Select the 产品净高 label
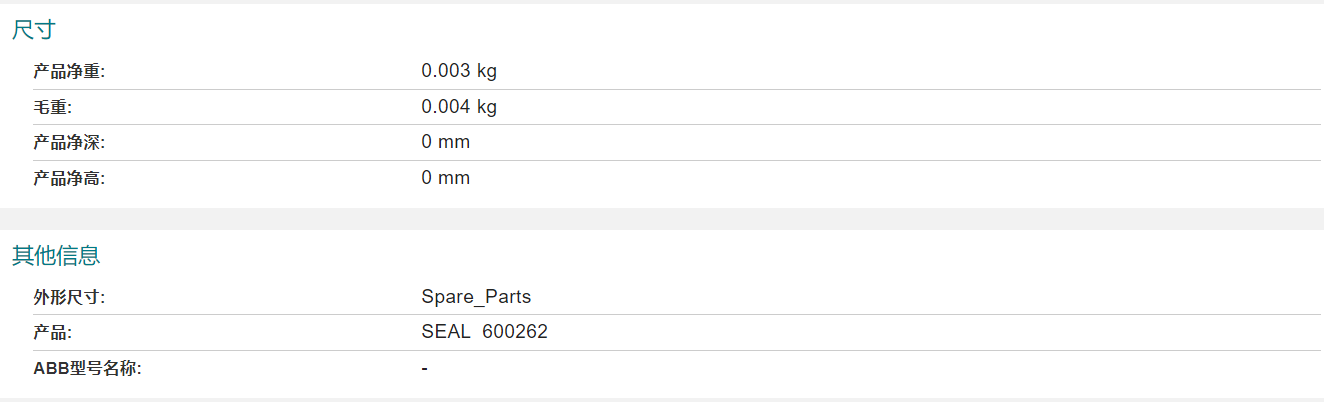This screenshot has width=1324, height=402. click(69, 179)
